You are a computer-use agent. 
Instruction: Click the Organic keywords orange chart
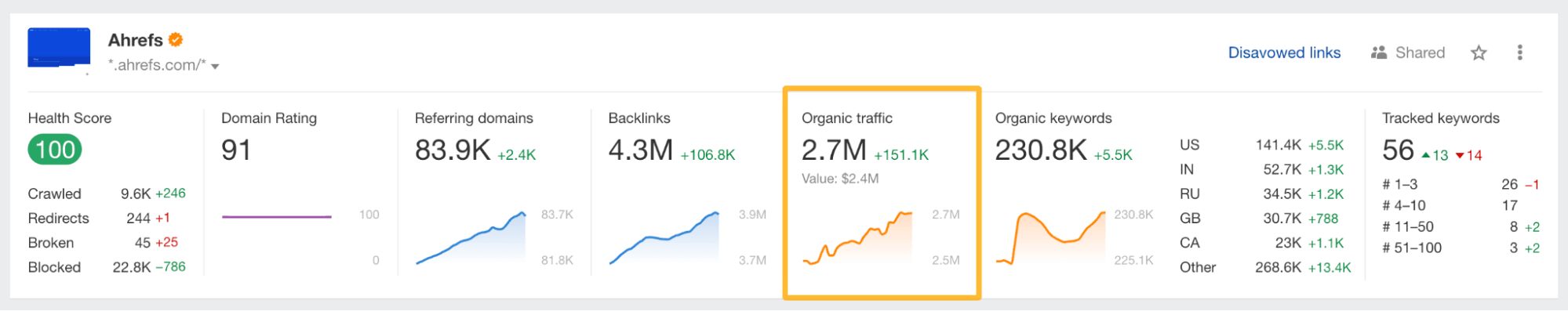tap(1051, 237)
